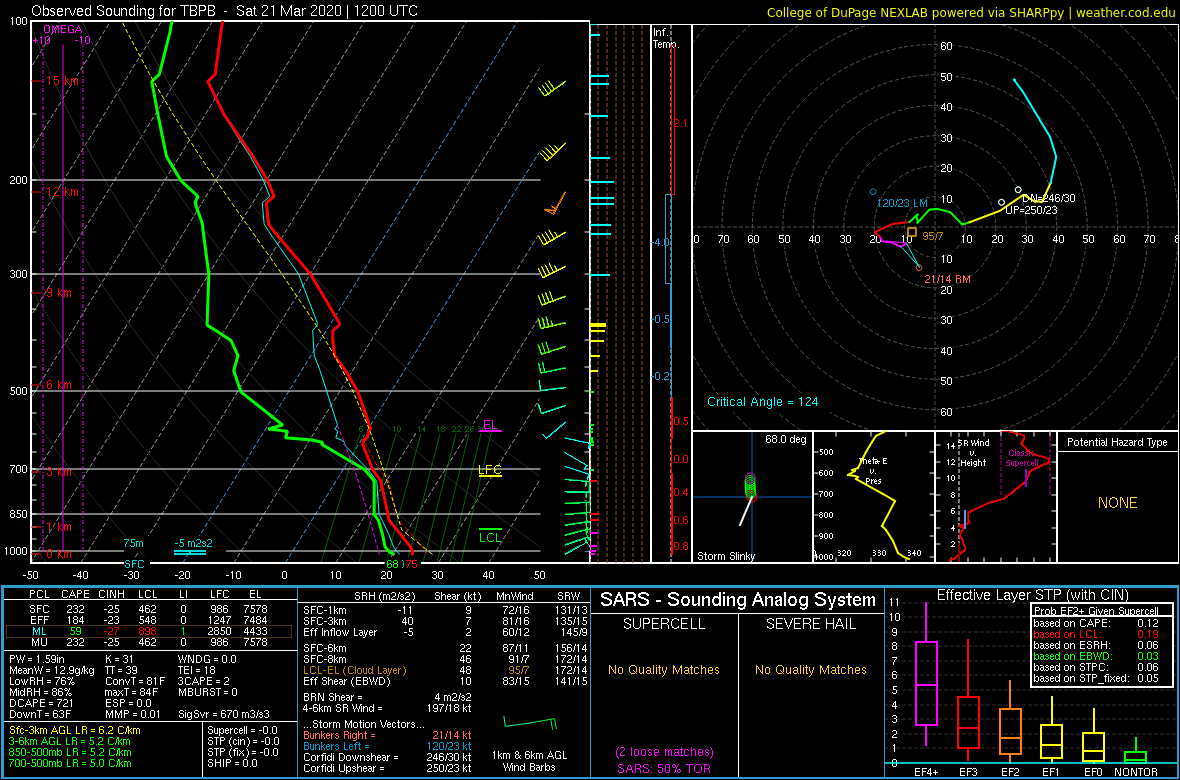Click the 'DN=246/30' hodograph label
Screen dimensions: 1180x780
[1048, 198]
